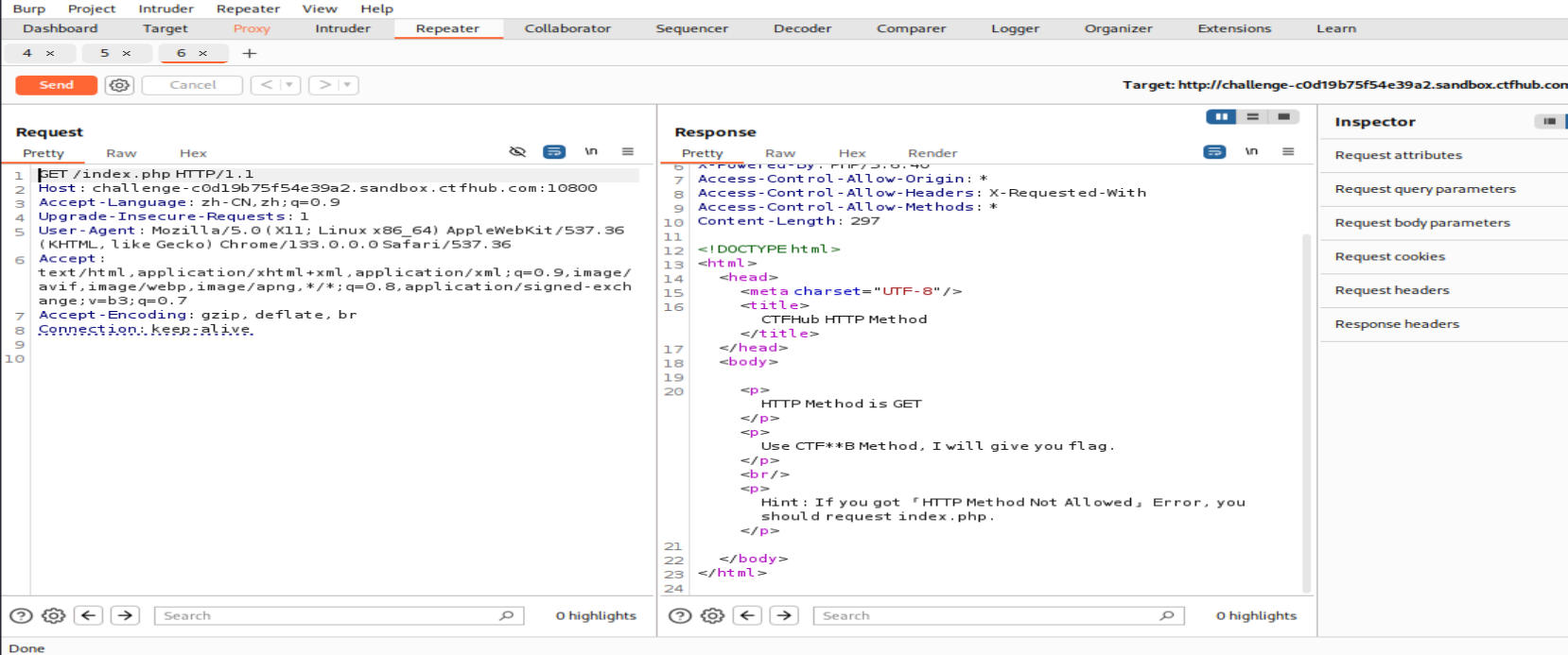
Task: Select the combined tabbed layout icon
Action: 1283,116
